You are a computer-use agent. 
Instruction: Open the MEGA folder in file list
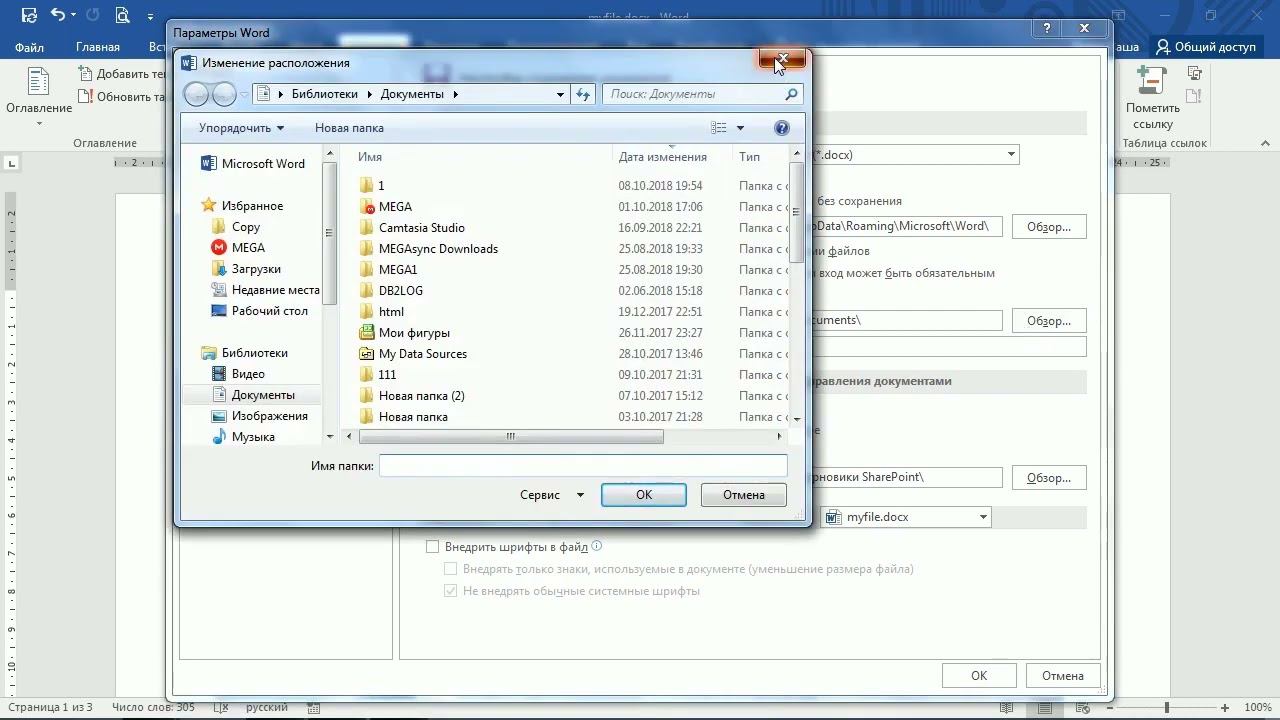pyautogui.click(x=395, y=207)
